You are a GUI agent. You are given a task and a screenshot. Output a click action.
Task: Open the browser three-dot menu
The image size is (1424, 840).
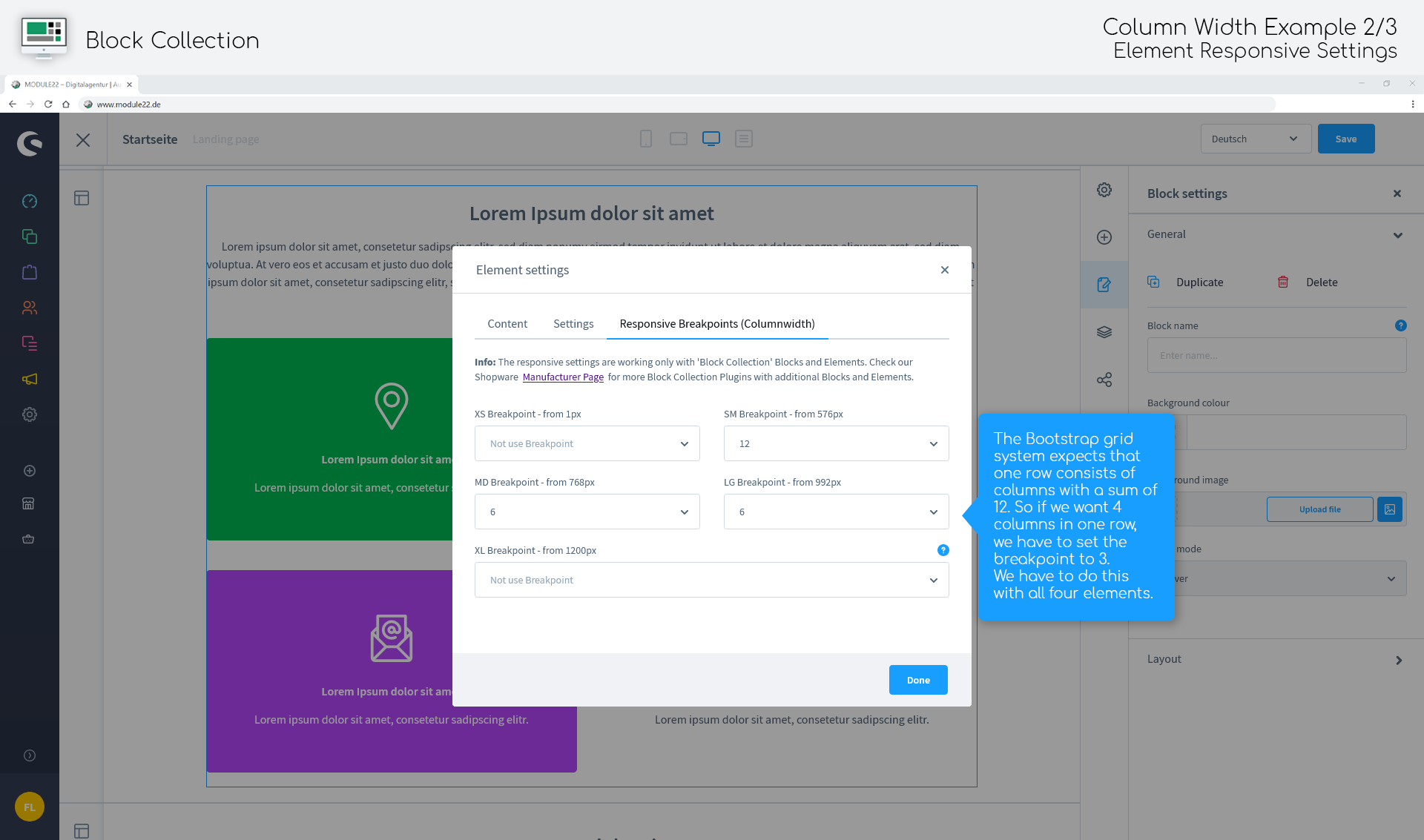point(1413,105)
